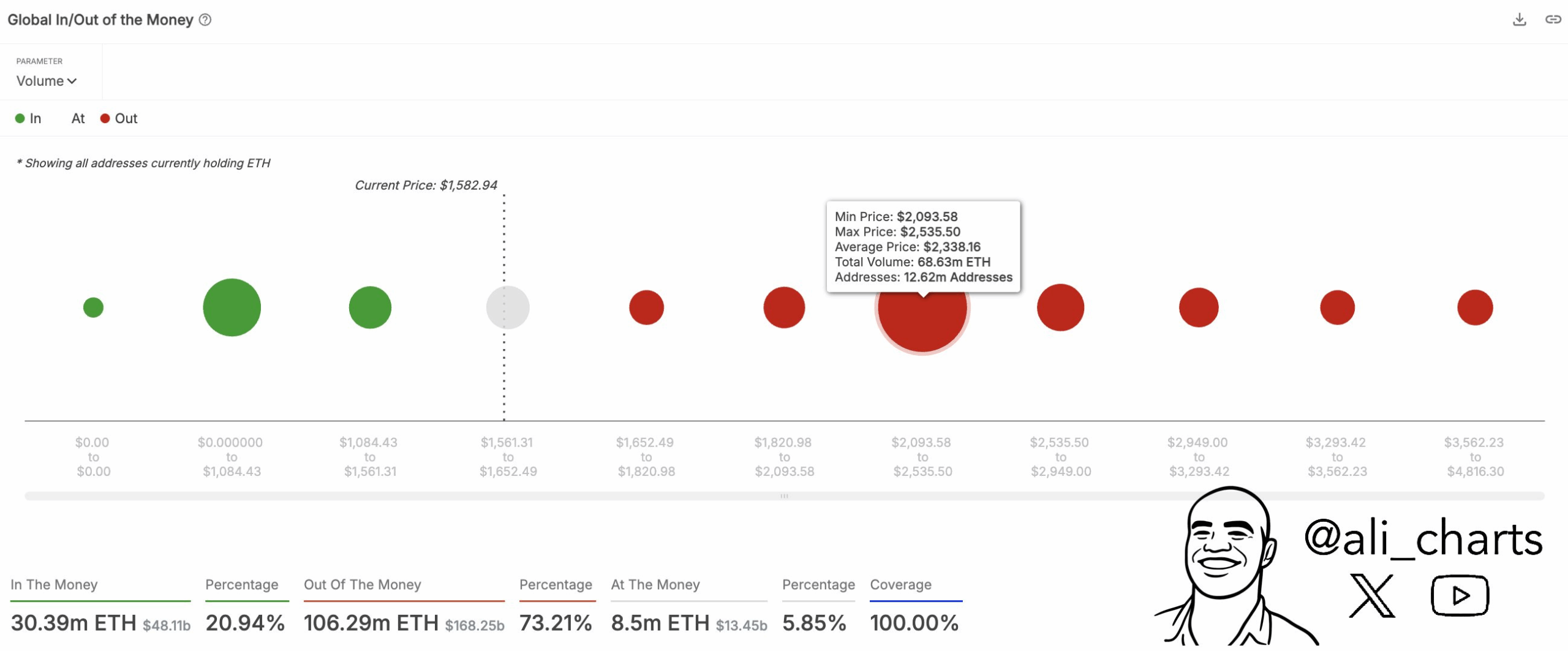
Task: Click the X logo under @ali_charts
Action: [1372, 595]
